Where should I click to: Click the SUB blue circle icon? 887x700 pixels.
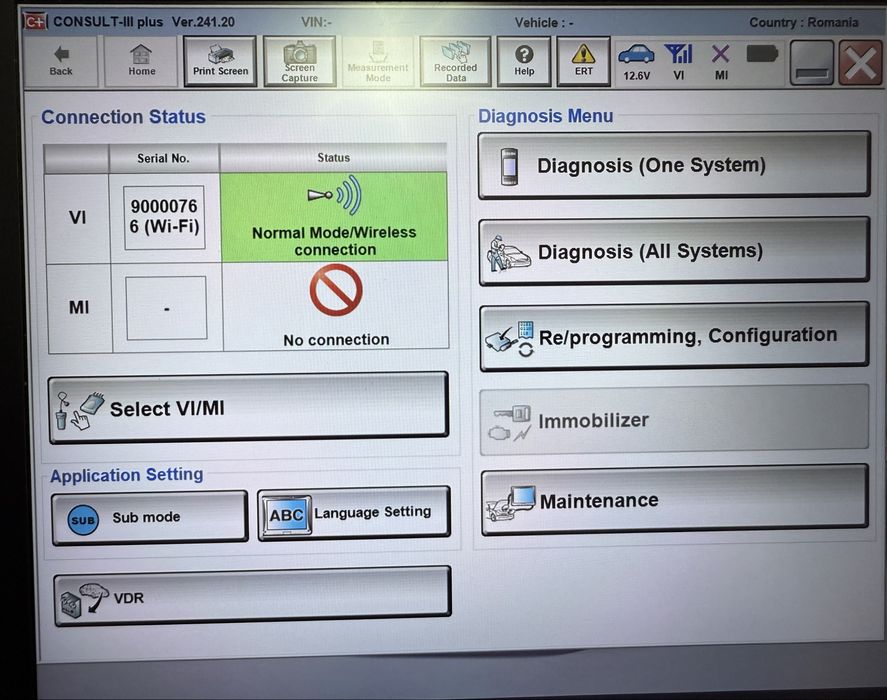(x=83, y=520)
